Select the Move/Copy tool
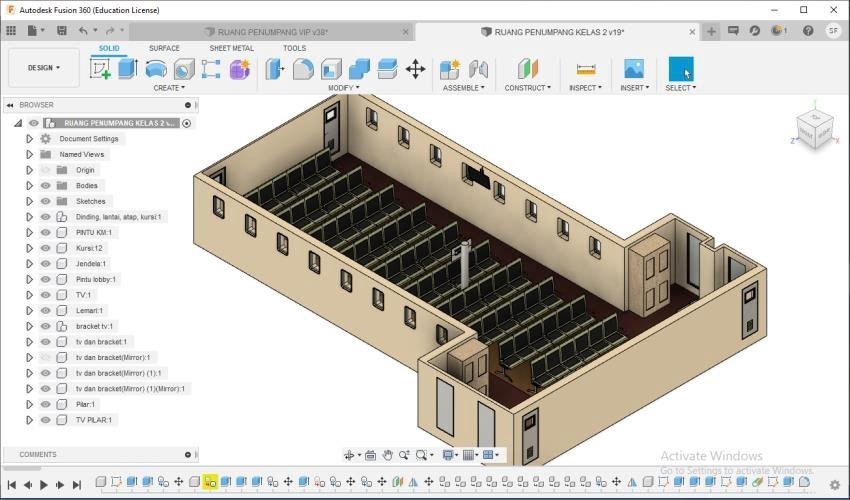This screenshot has height=500, width=850. (x=415, y=69)
